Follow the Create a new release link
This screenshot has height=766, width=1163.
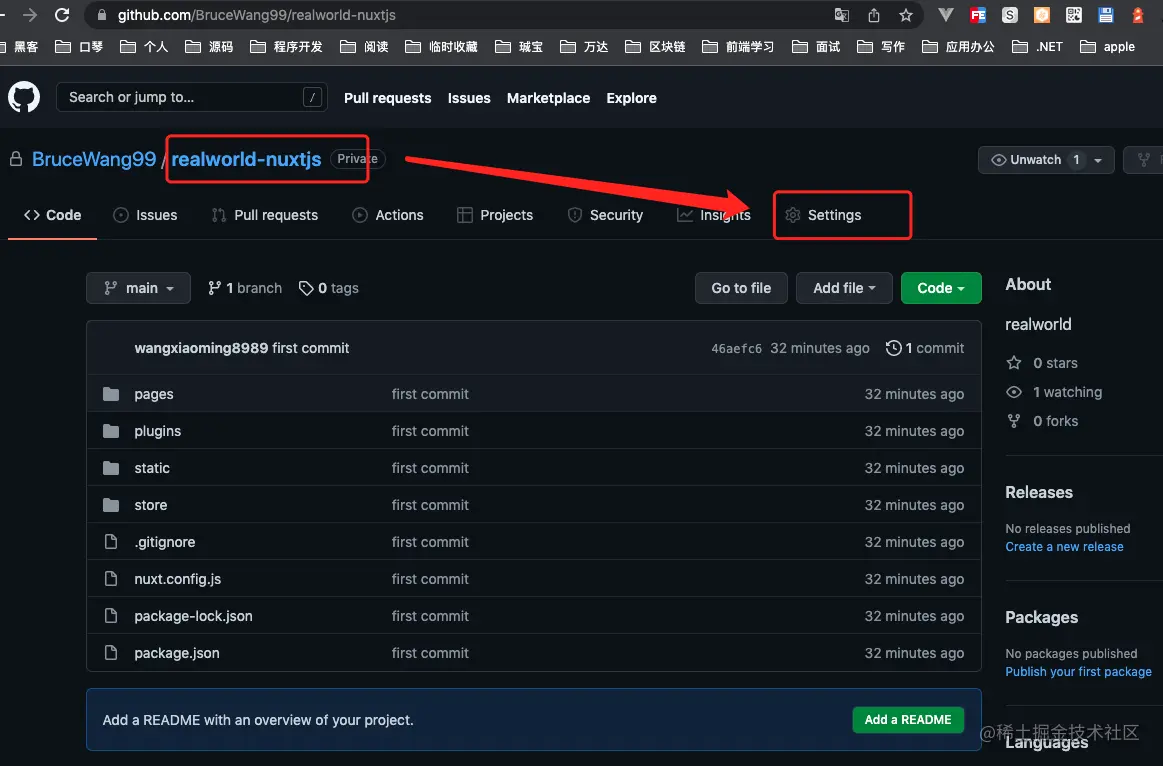pos(1064,547)
